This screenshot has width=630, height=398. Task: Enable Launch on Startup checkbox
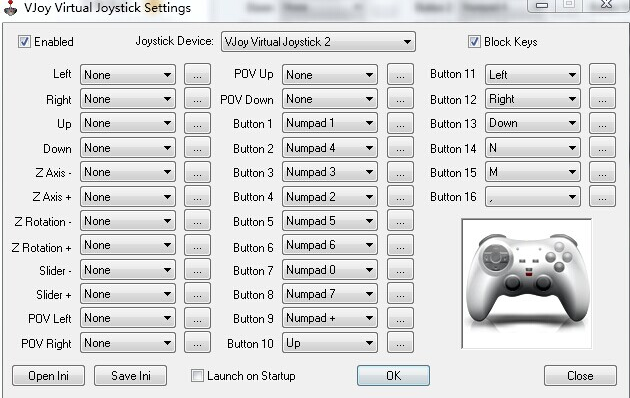[197, 376]
